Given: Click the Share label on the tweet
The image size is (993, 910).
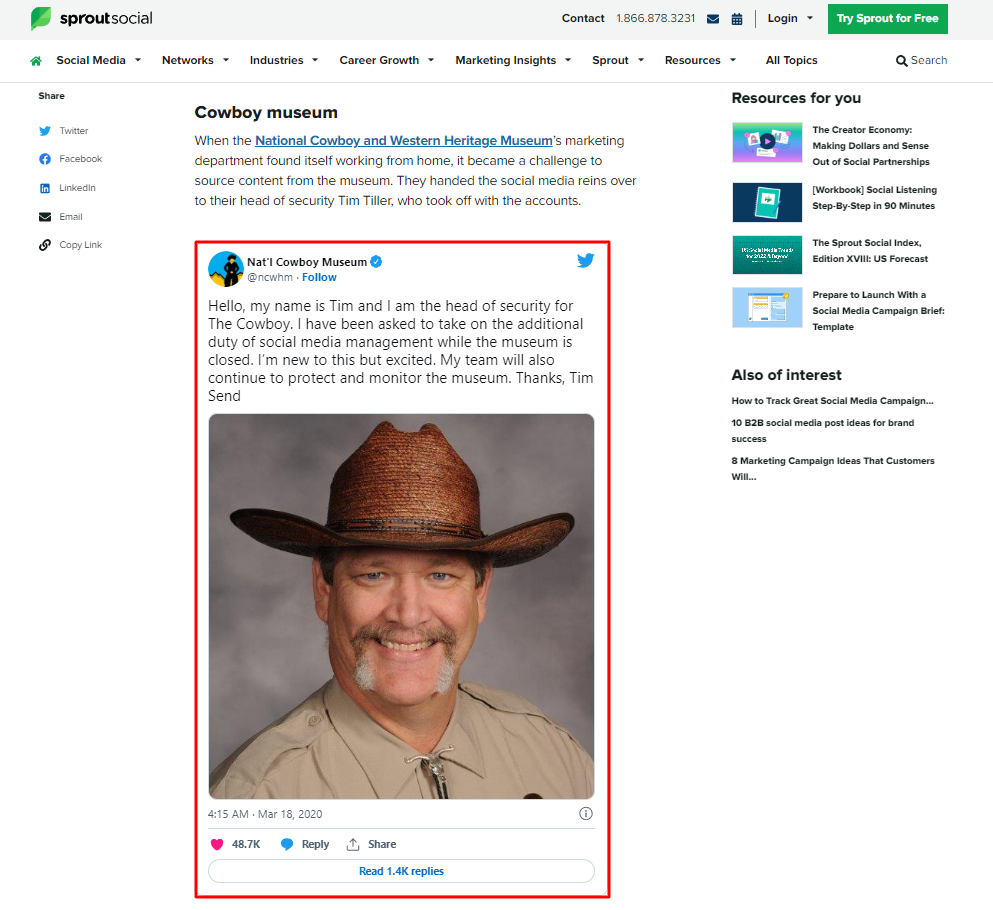Looking at the screenshot, I should point(382,844).
